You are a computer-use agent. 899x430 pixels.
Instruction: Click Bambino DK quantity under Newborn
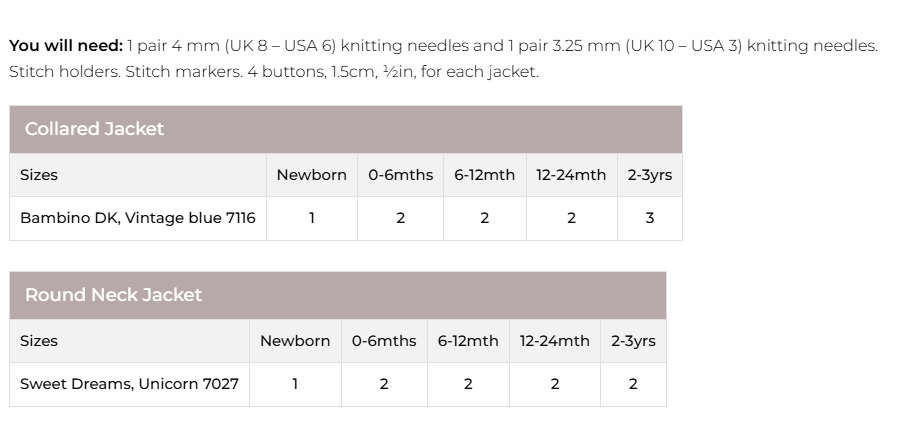point(312,218)
